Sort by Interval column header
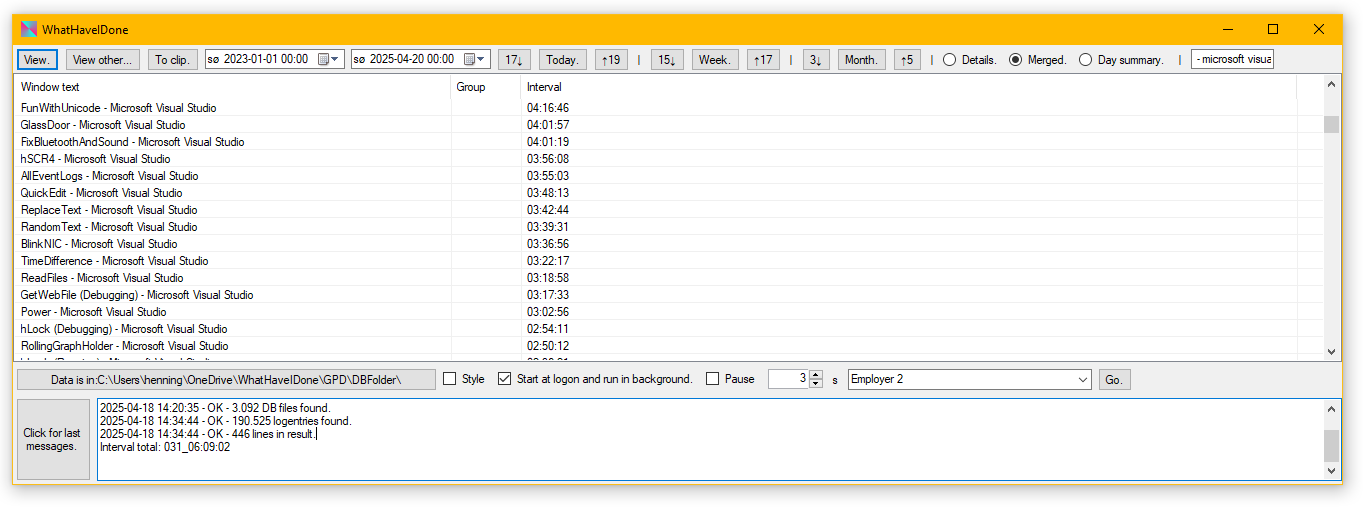This screenshot has width=1363, height=512. click(x=908, y=87)
